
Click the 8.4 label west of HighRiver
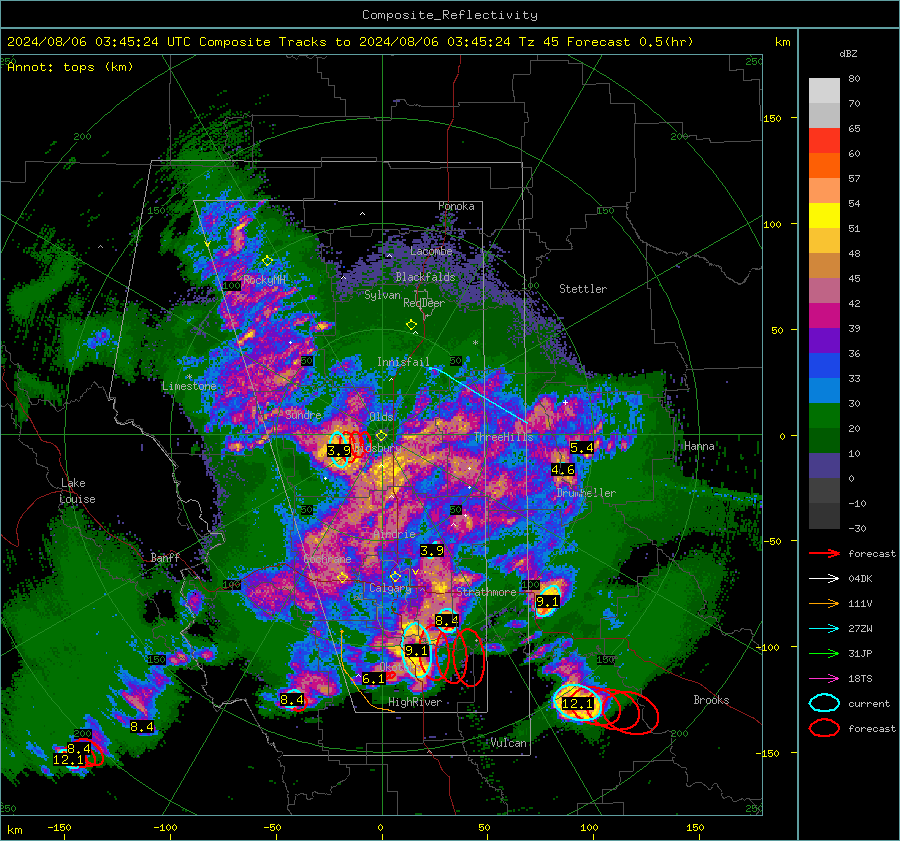(x=292, y=700)
